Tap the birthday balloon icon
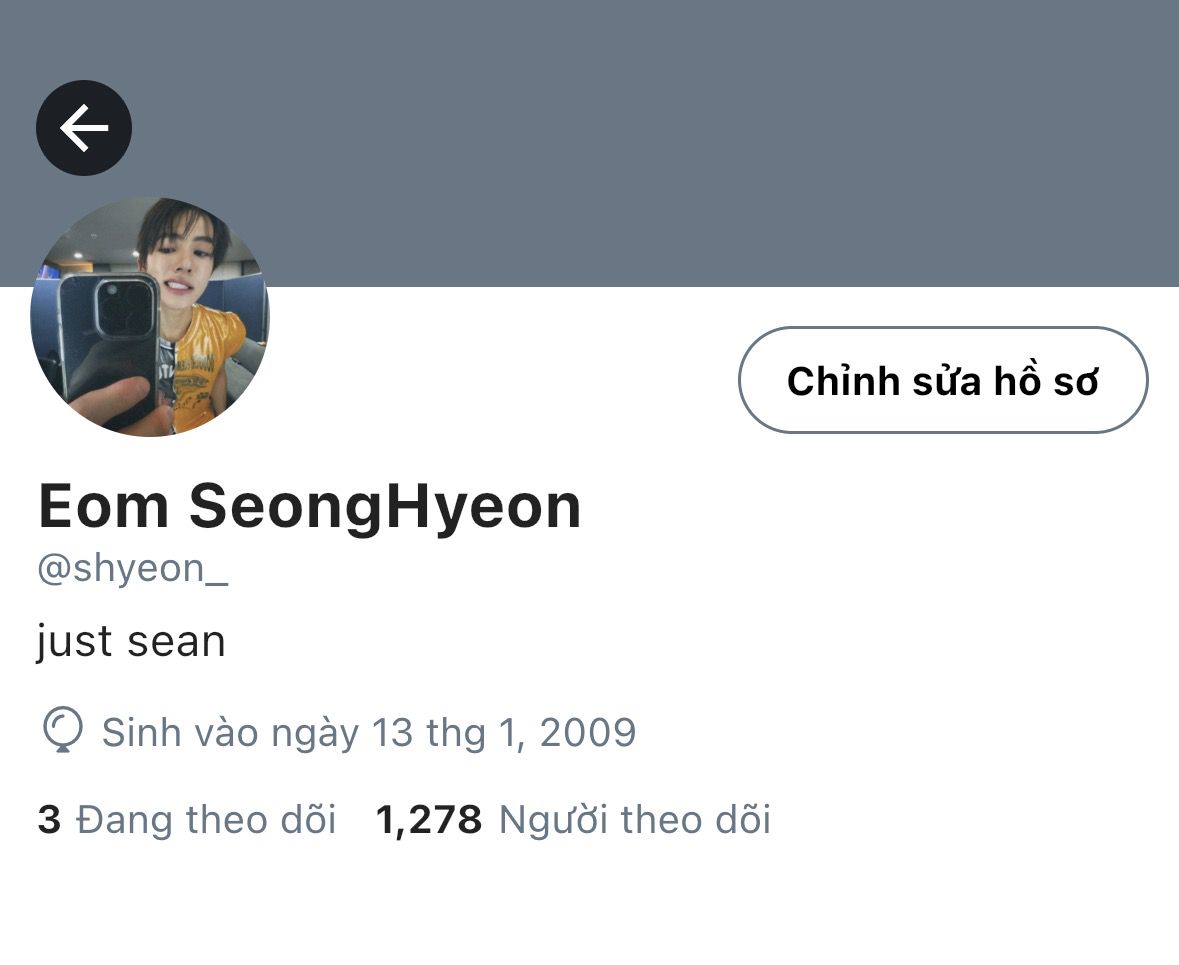Viewport: 1179px width, 965px height. tap(62, 729)
